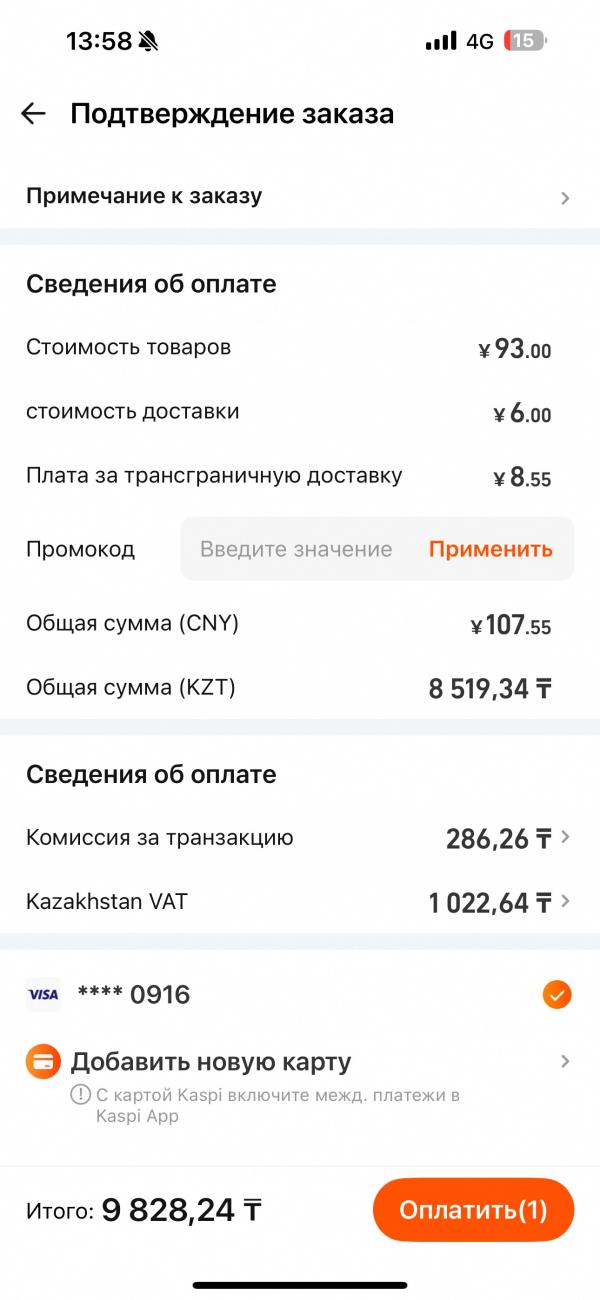Tap the battery indicator icon

pos(524,41)
